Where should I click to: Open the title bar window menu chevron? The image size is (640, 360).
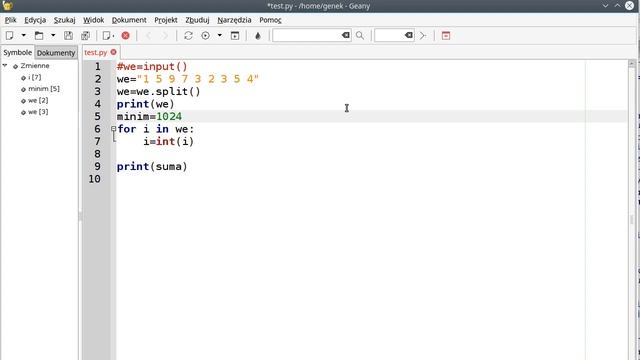605,6
